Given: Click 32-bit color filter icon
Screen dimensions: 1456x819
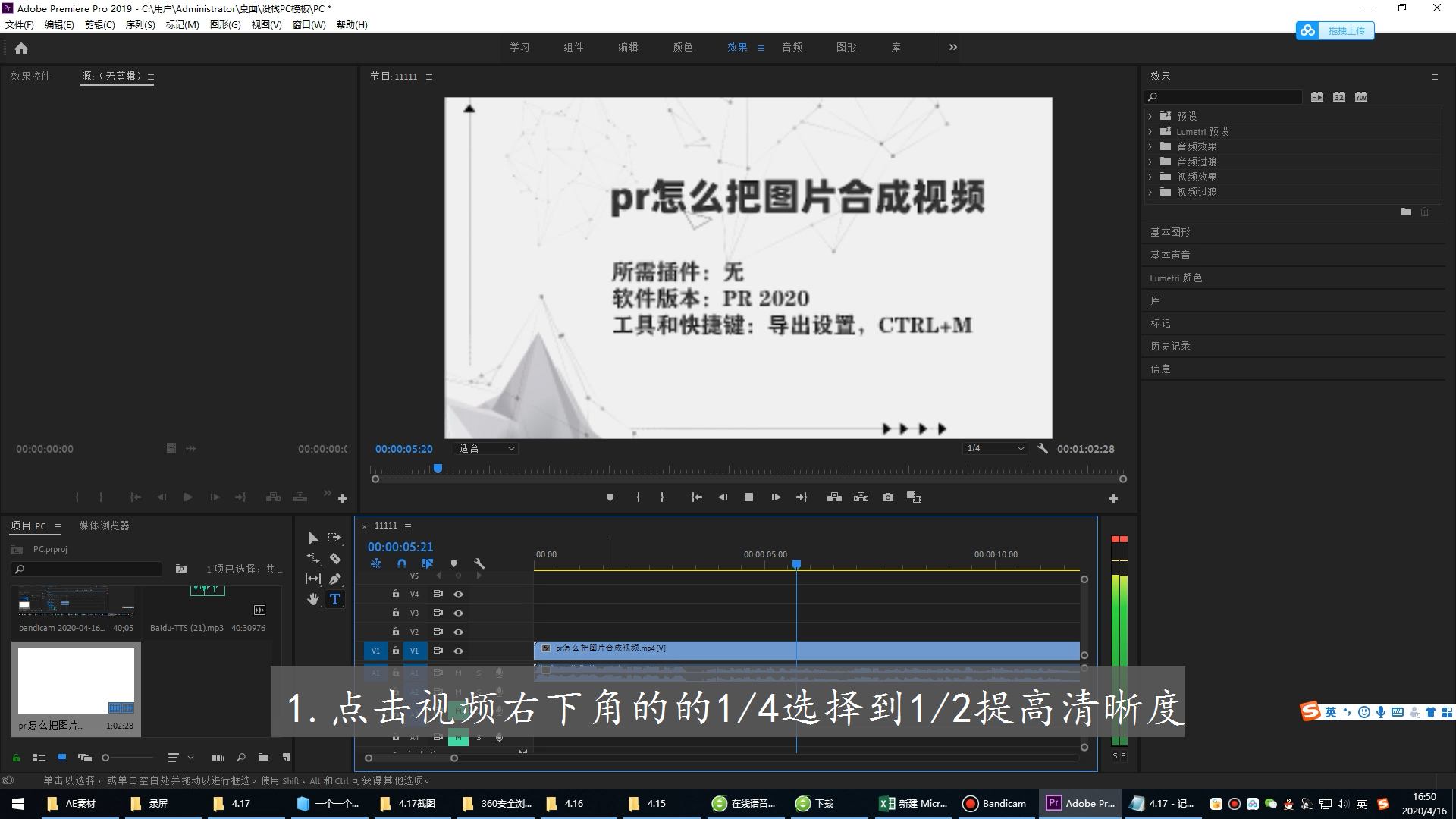Looking at the screenshot, I should (1339, 97).
